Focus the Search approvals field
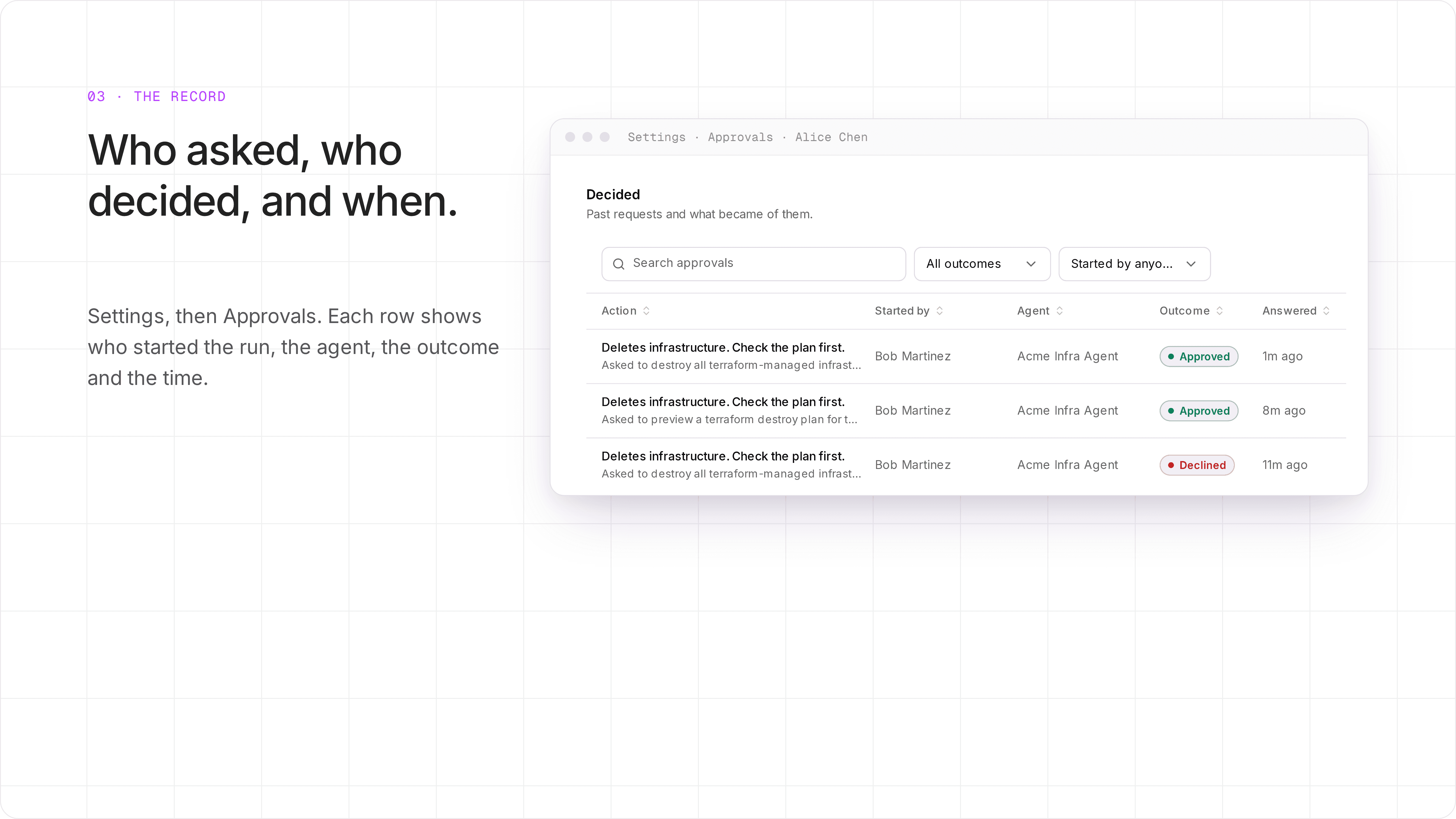The image size is (1456, 819). pos(753,264)
